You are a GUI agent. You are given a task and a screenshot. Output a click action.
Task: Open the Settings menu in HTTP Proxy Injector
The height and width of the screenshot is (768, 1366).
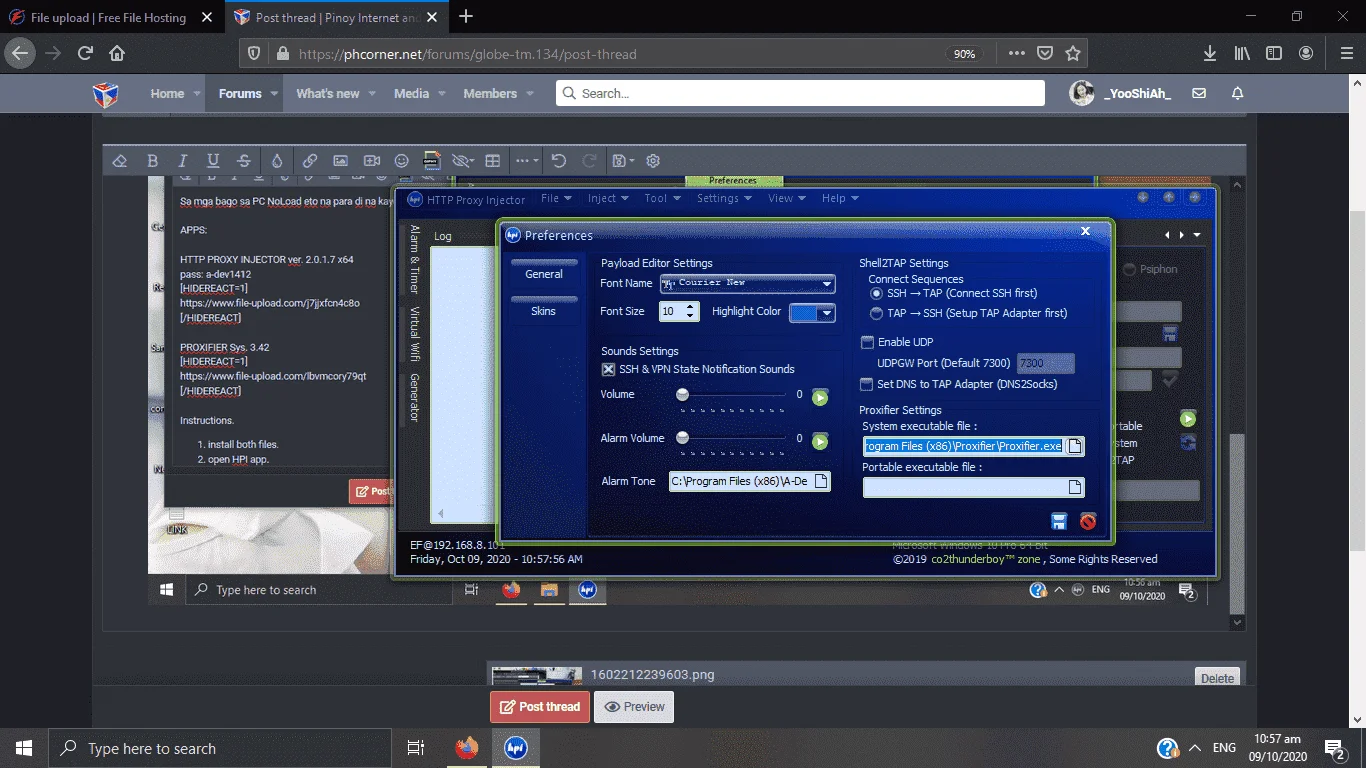coord(723,198)
